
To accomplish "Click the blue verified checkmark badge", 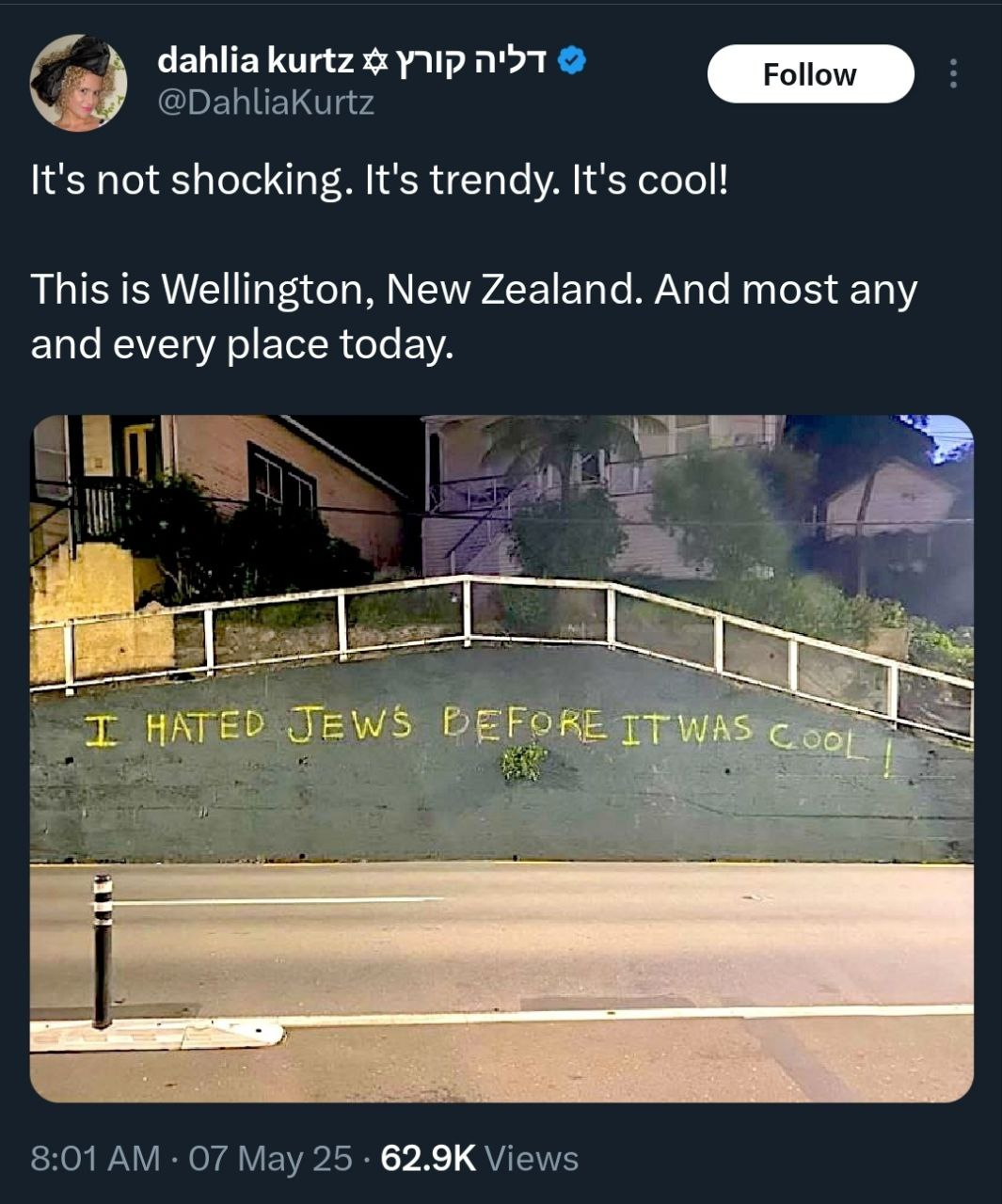I will [572, 62].
